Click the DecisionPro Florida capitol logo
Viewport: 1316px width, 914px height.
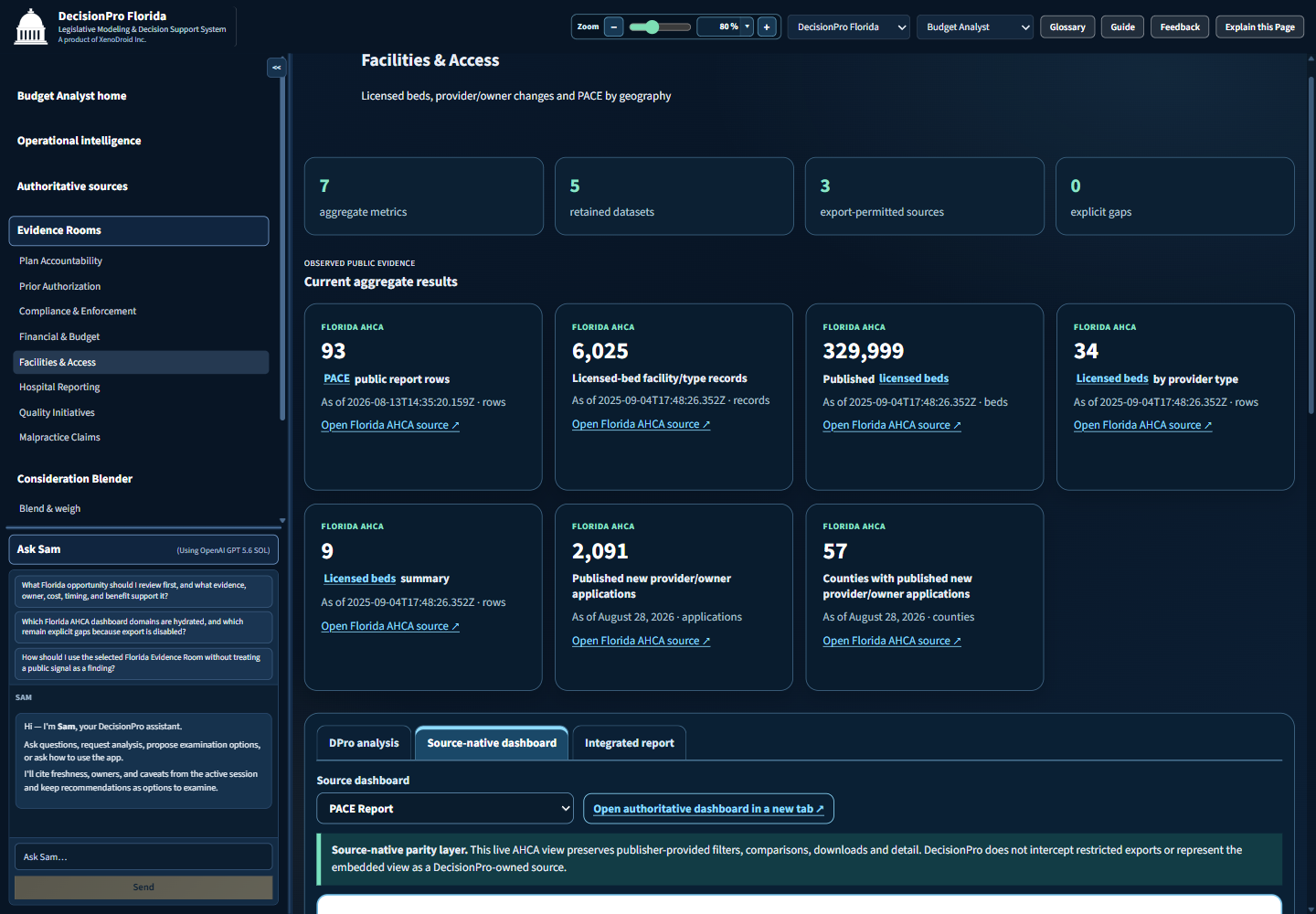[x=31, y=27]
